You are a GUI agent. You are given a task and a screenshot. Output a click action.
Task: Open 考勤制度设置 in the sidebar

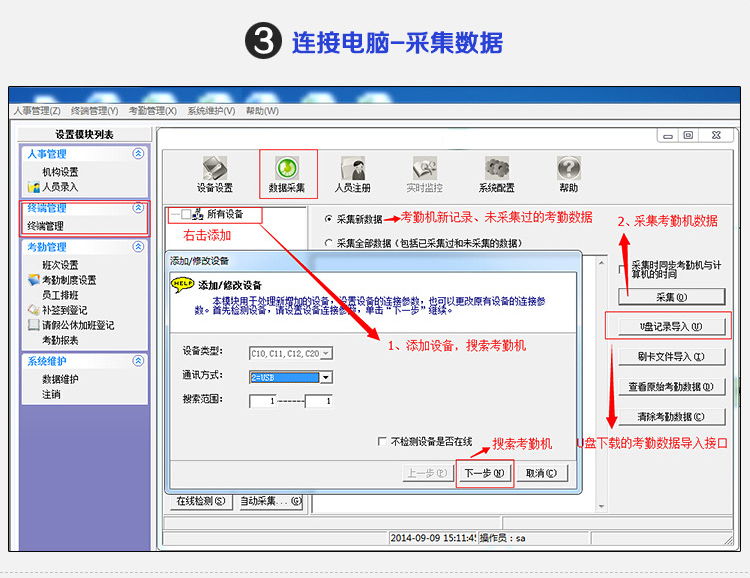click(x=68, y=280)
